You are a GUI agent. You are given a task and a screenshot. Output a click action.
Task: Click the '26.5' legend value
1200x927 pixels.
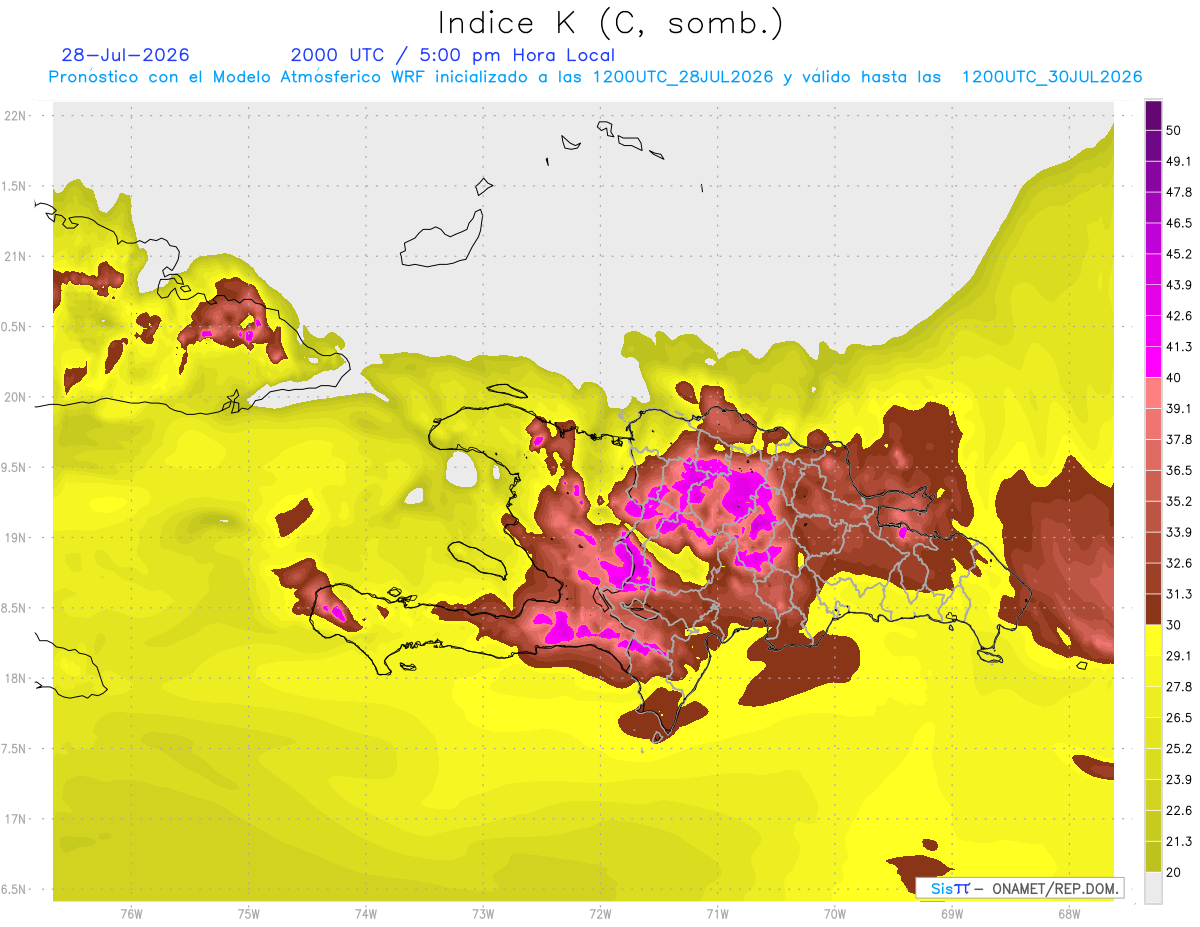pos(1179,718)
